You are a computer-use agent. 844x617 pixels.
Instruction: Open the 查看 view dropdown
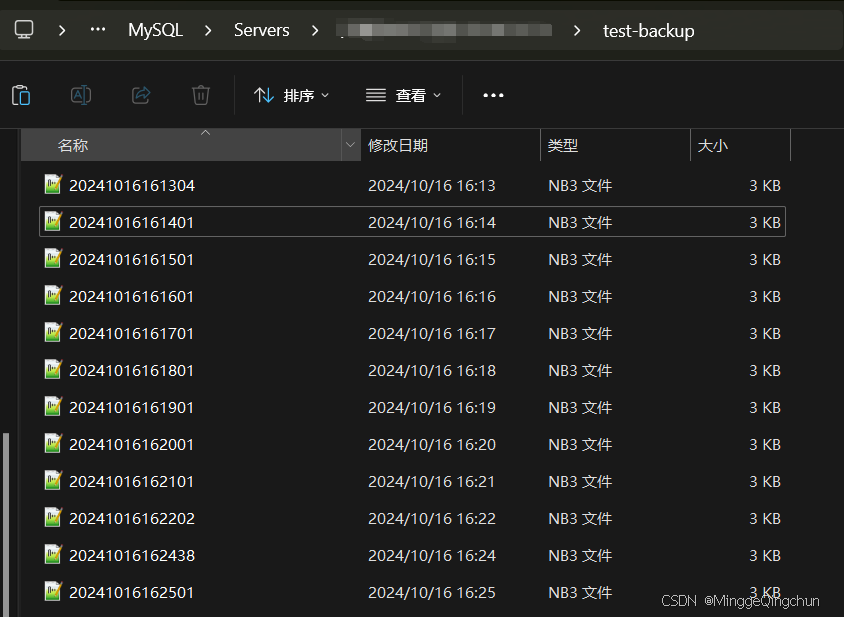tap(403, 95)
